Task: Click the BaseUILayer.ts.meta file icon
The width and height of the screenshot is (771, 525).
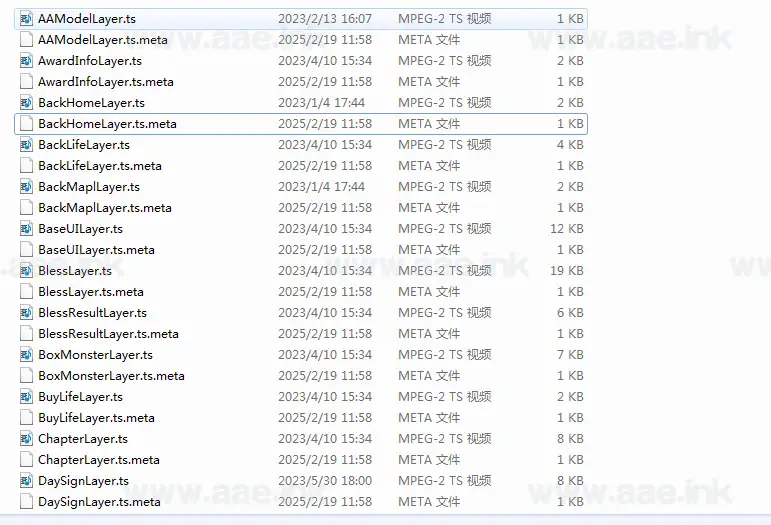Action: (26, 250)
